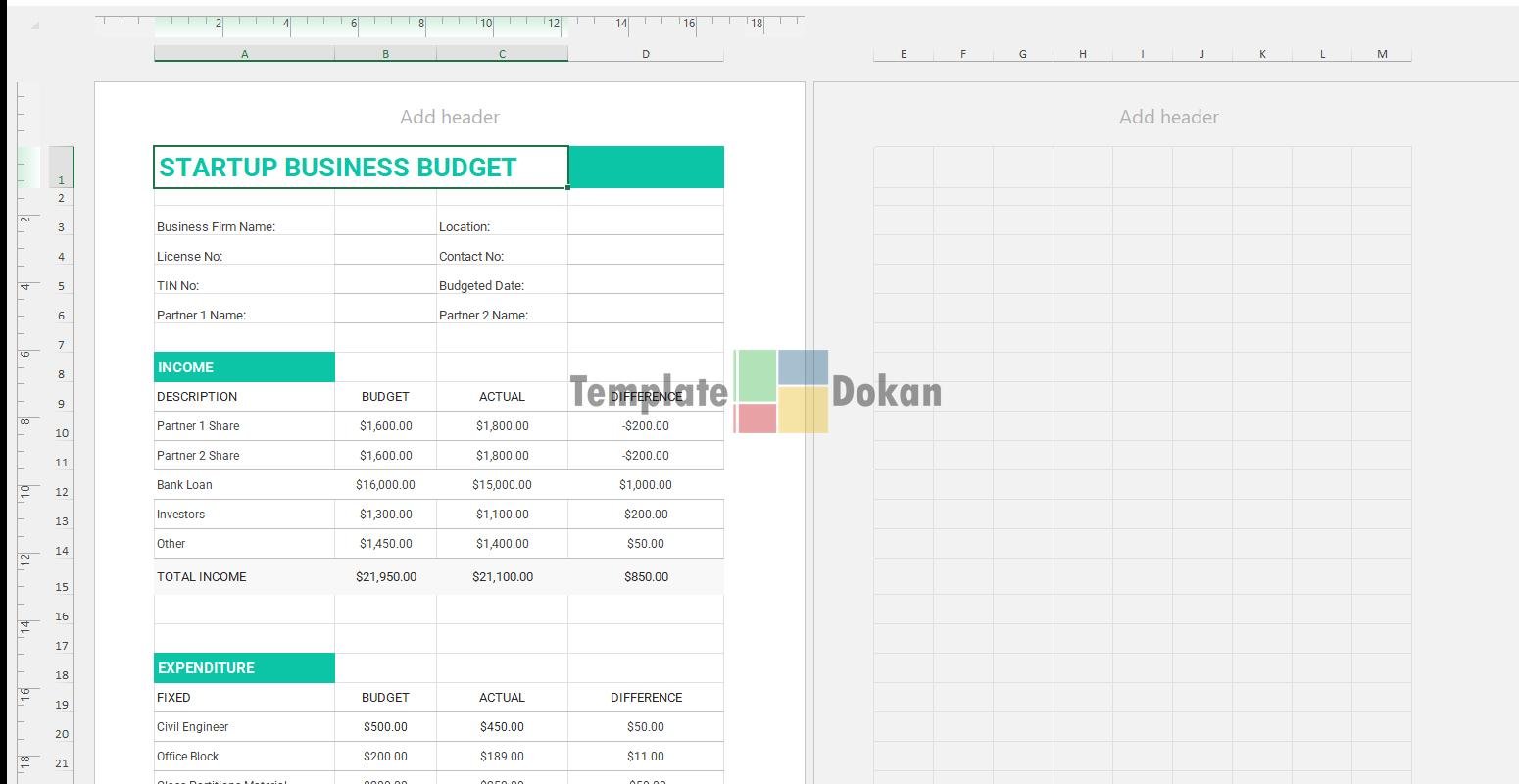Click the Select All corner triangle

pos(35,25)
